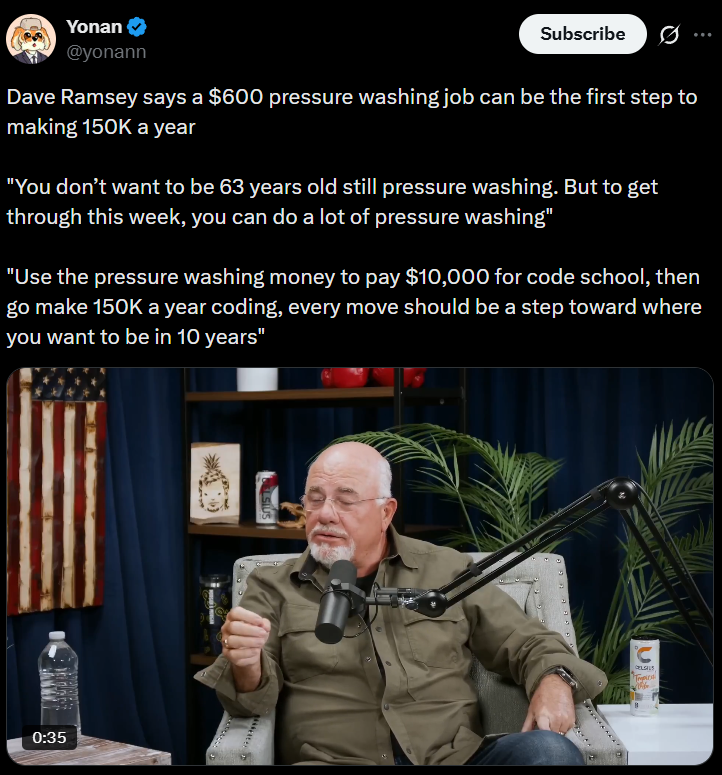Open the @yonann handle link
722x775 pixels.
pyautogui.click(x=106, y=51)
